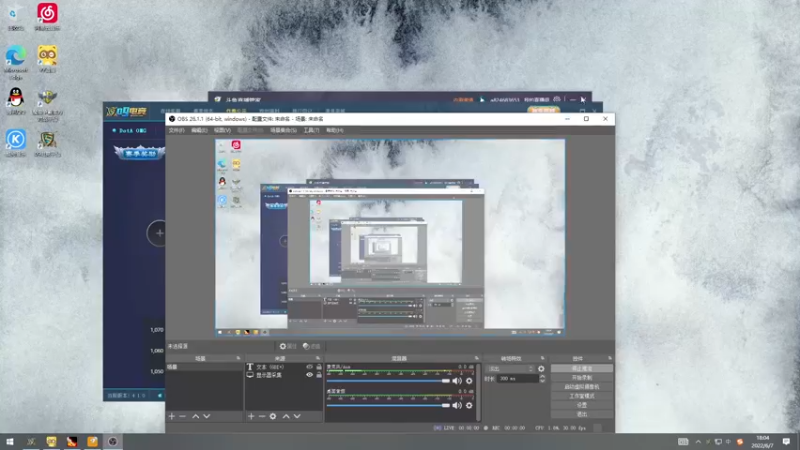800x450 pixels.
Task: Select the scene entry in Scenes list
Action: (x=204, y=367)
